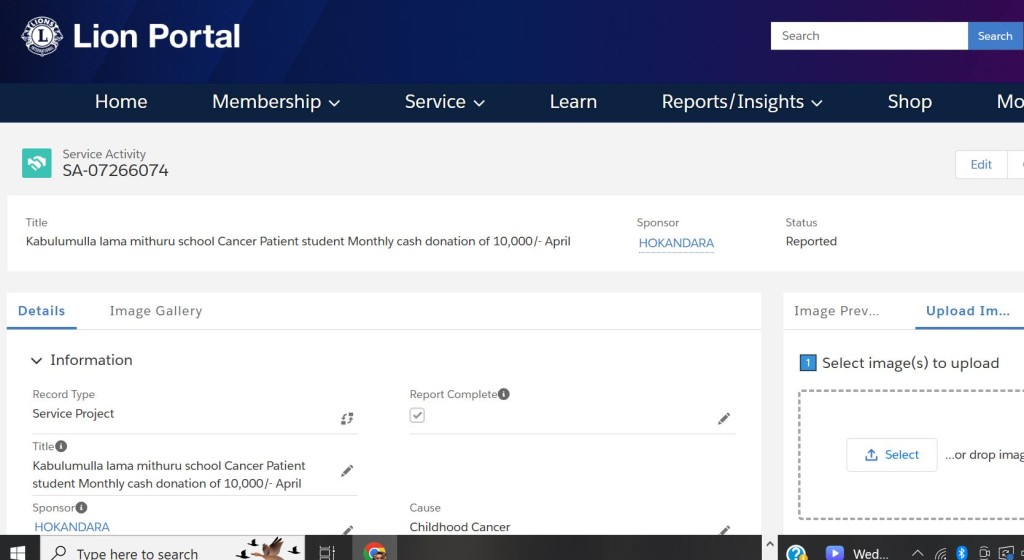Switch to the Image Preview tab
The width and height of the screenshot is (1024, 560).
836,311
